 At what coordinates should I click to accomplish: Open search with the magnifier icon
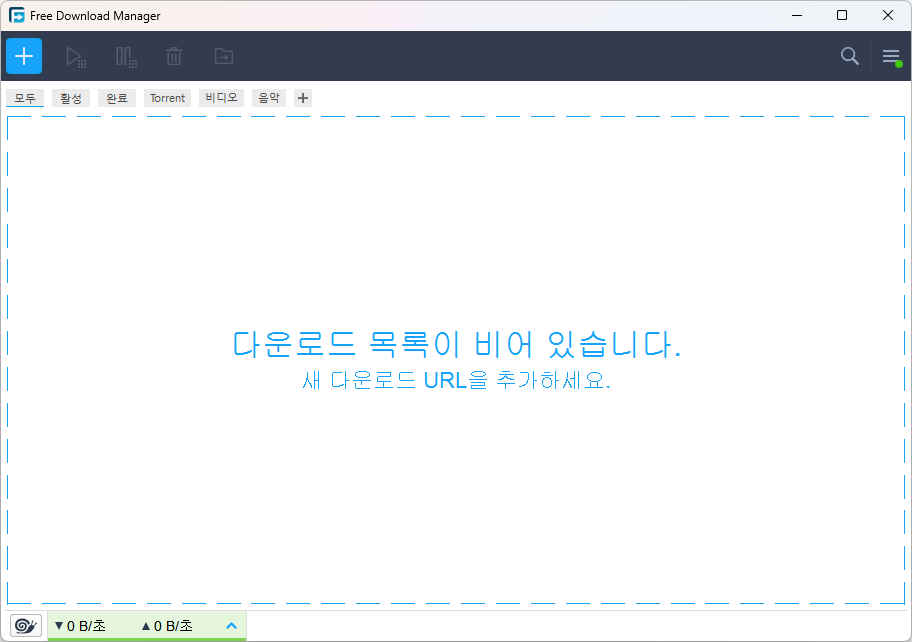click(x=849, y=57)
